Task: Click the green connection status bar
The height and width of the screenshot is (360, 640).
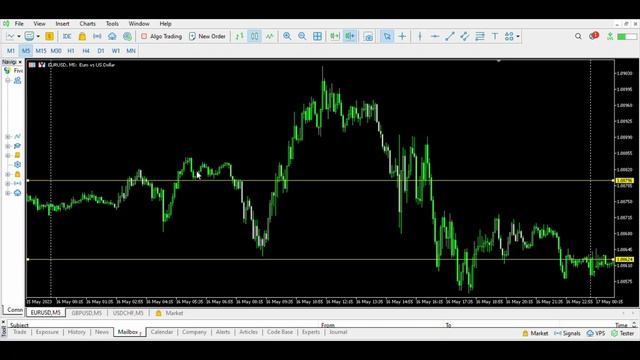Action: tap(626, 37)
